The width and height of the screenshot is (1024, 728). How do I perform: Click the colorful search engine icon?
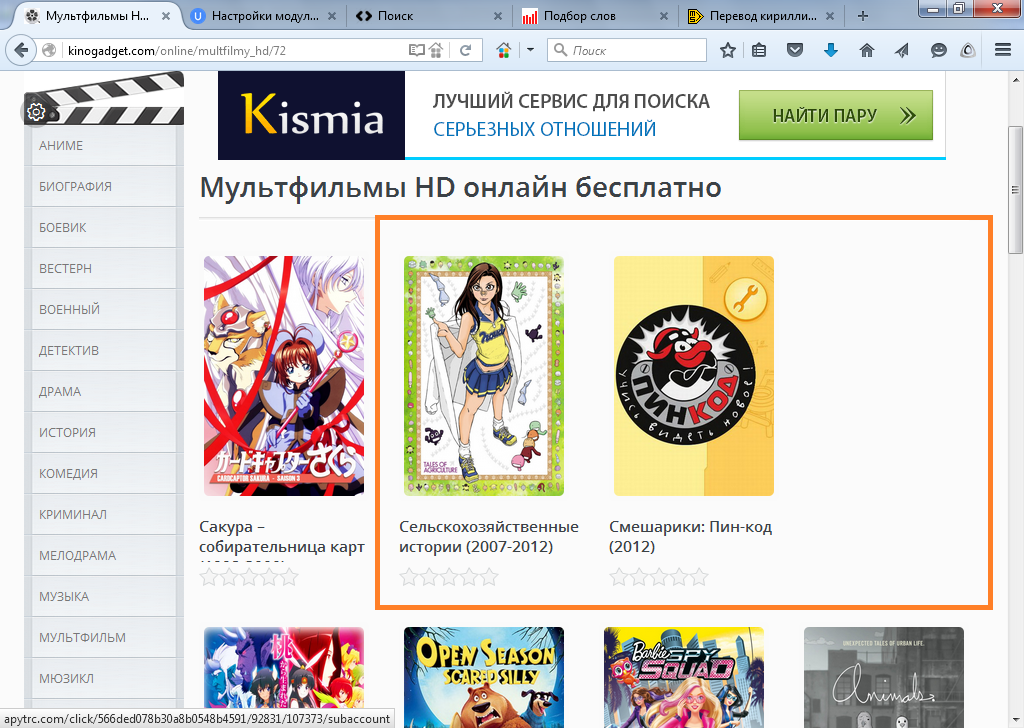(x=504, y=50)
